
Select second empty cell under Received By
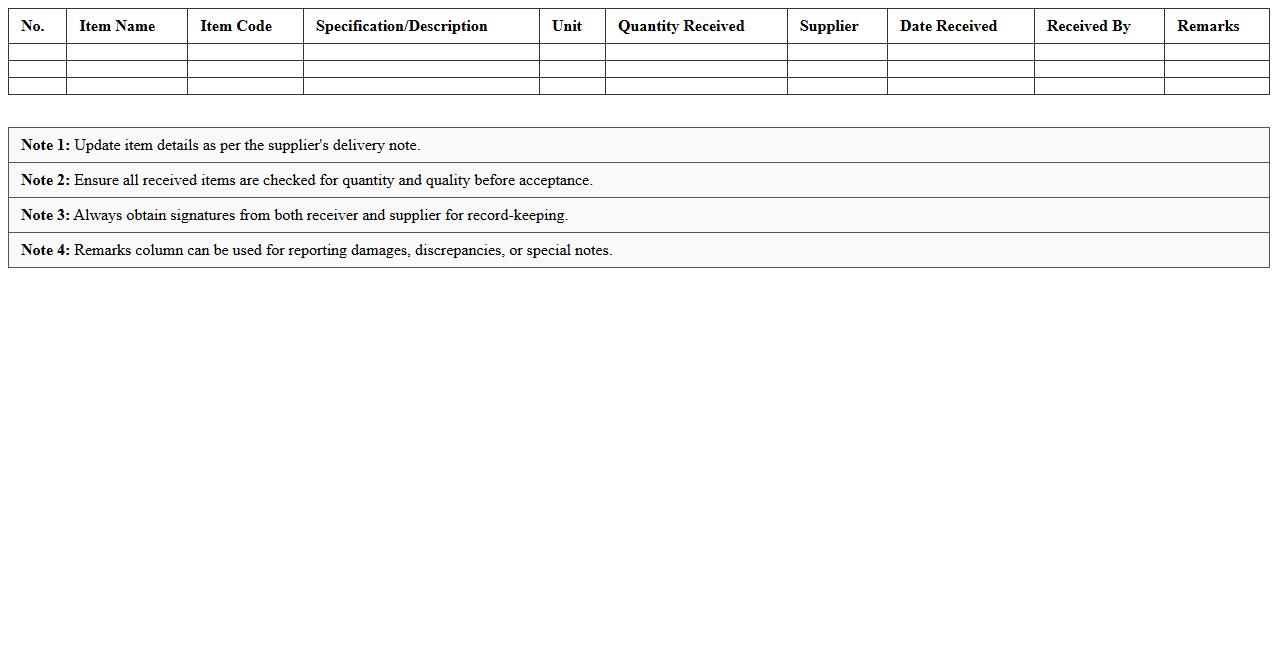tap(1099, 69)
